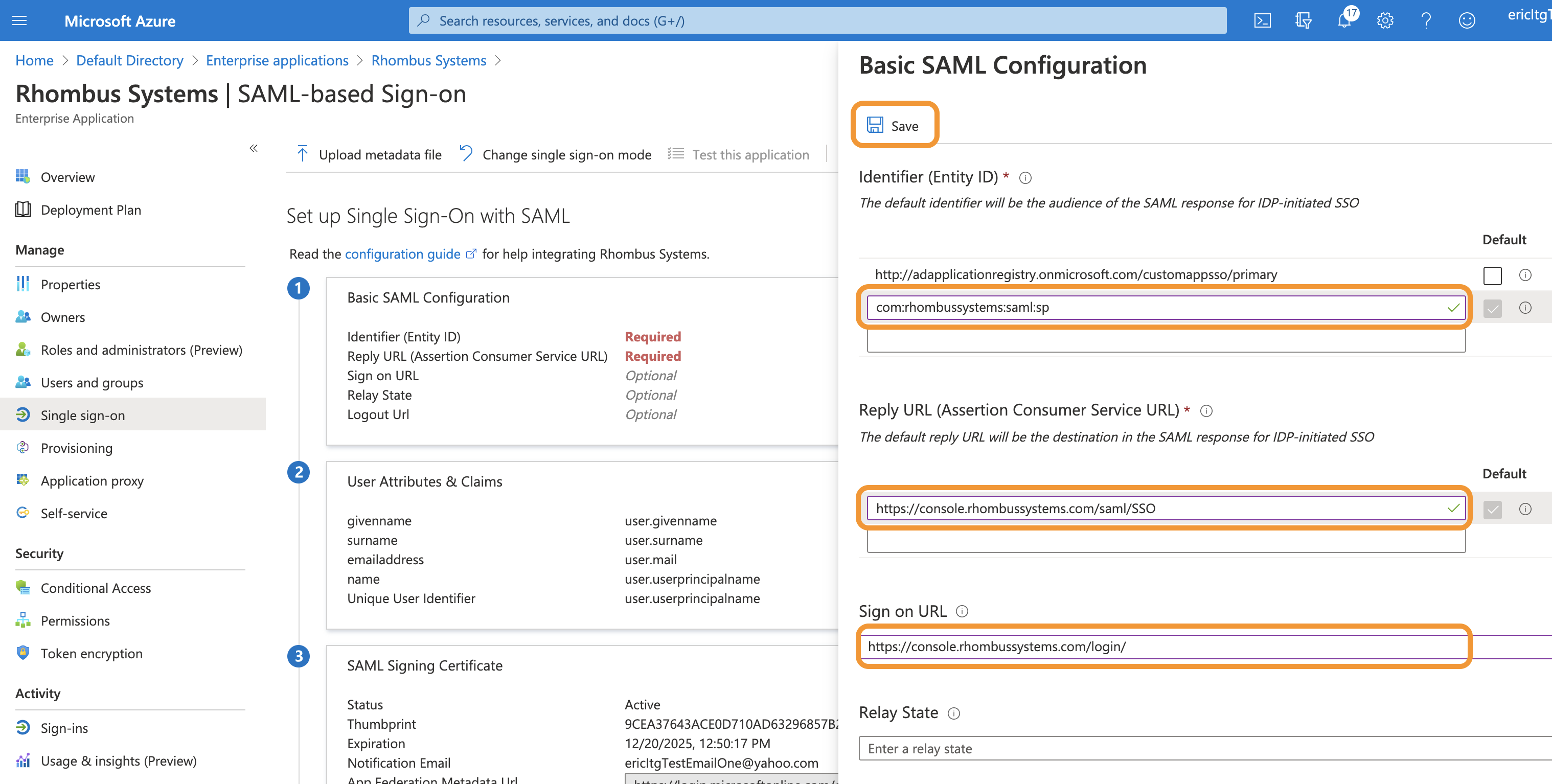Open the configuration guide link
Screen dimensions: 1552x784
[402, 254]
